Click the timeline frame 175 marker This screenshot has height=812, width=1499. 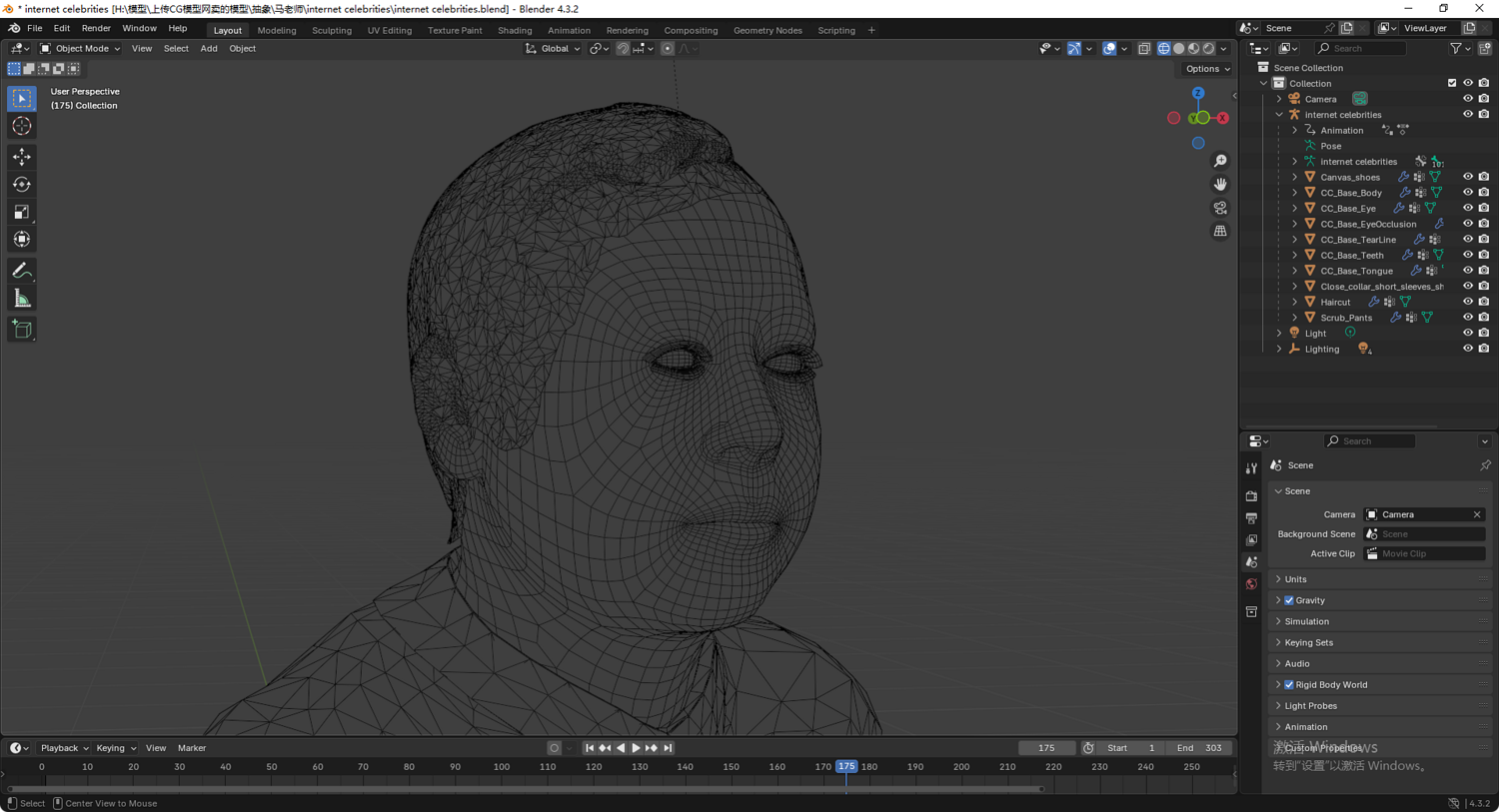[x=846, y=767]
